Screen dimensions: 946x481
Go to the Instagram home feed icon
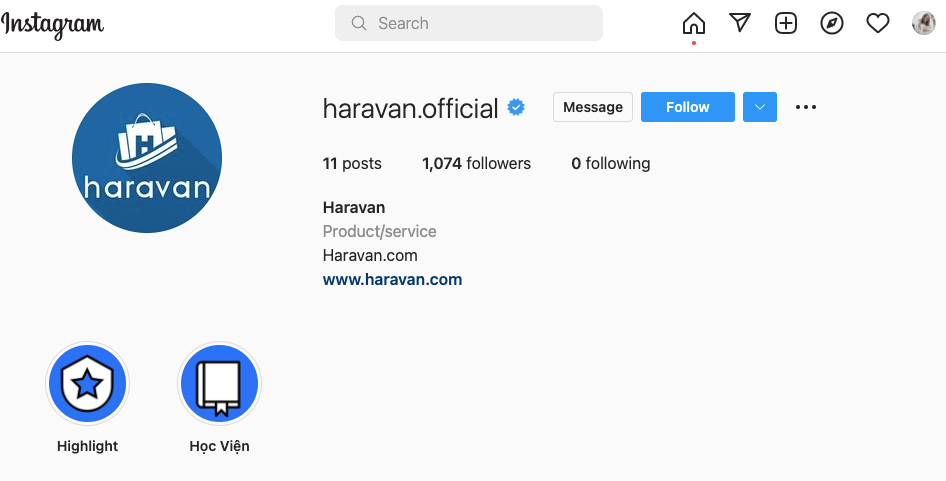pos(694,23)
